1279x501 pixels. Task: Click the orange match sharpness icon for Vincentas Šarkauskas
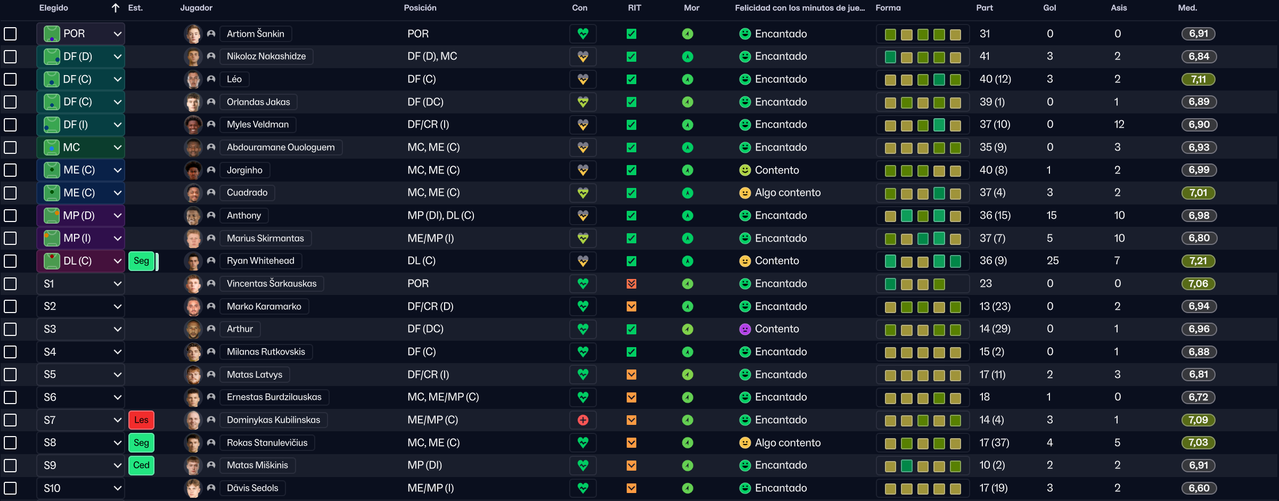[631, 284]
